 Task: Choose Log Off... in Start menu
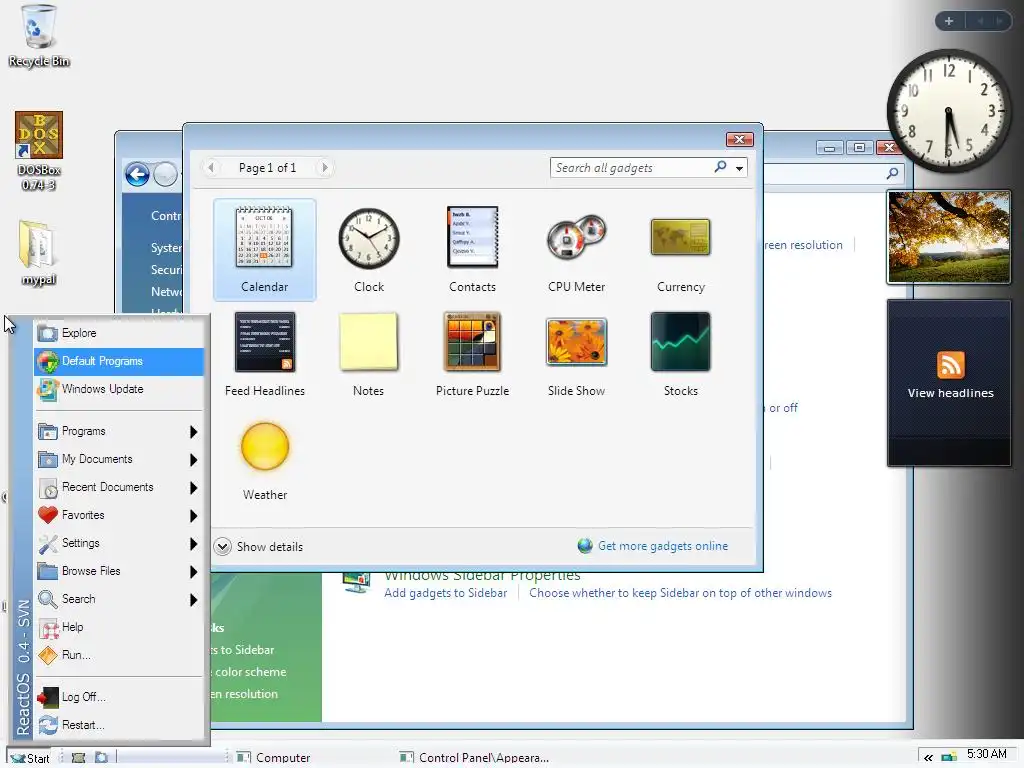pyautogui.click(x=119, y=697)
